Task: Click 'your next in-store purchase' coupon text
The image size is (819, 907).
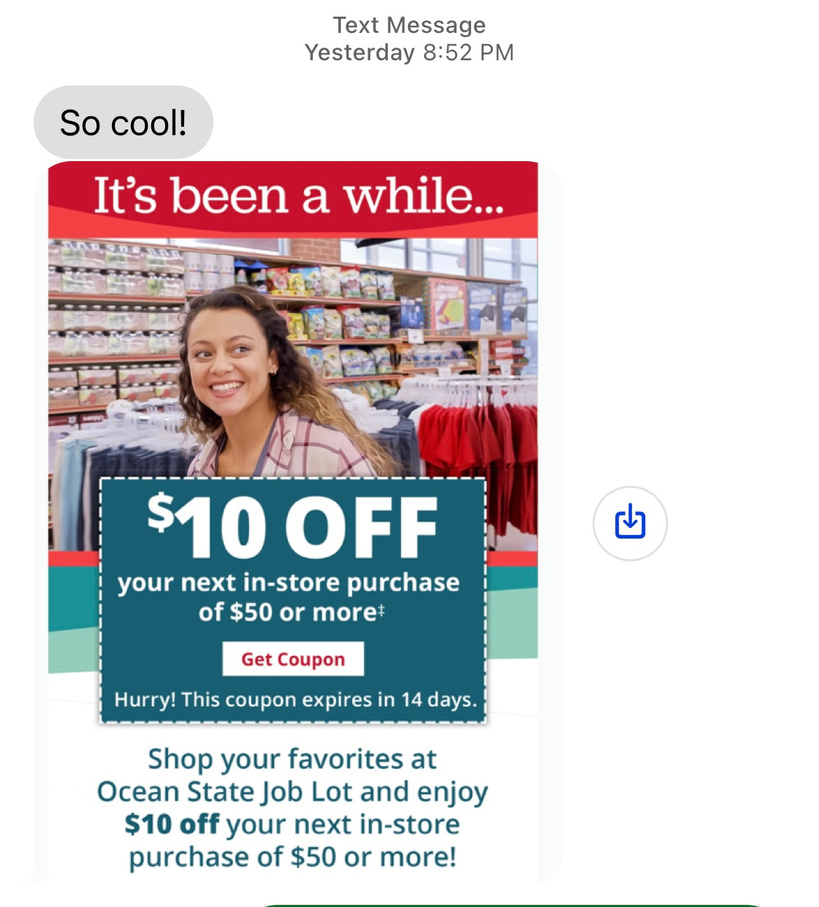Action: (x=289, y=583)
